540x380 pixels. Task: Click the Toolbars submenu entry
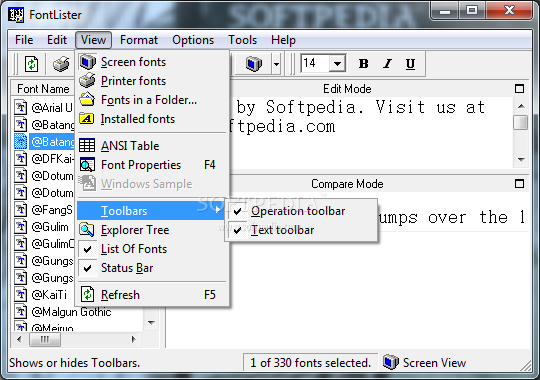150,210
